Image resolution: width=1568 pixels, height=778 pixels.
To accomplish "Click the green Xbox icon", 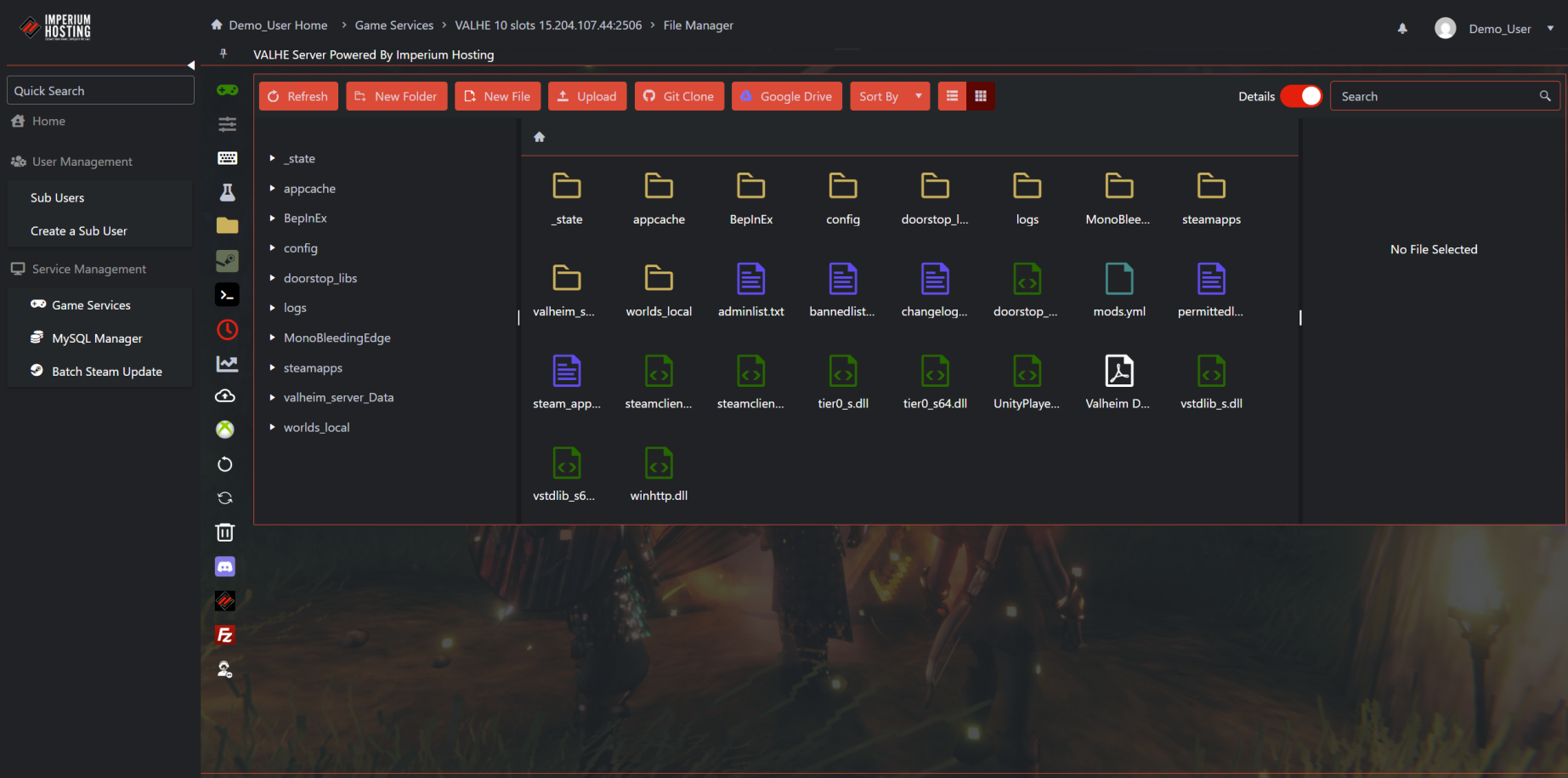I will (225, 429).
